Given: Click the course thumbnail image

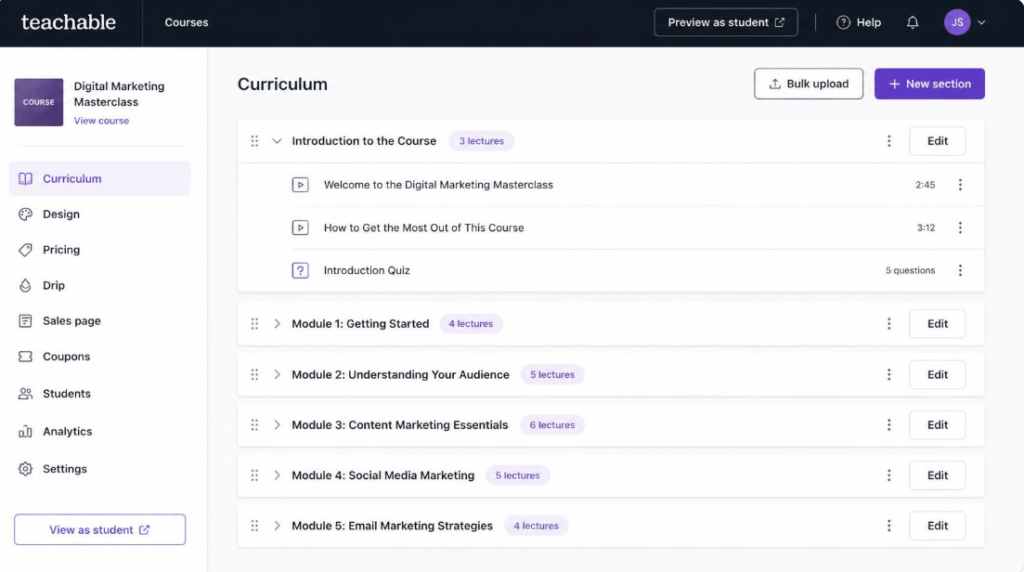Looking at the screenshot, I should [x=39, y=102].
